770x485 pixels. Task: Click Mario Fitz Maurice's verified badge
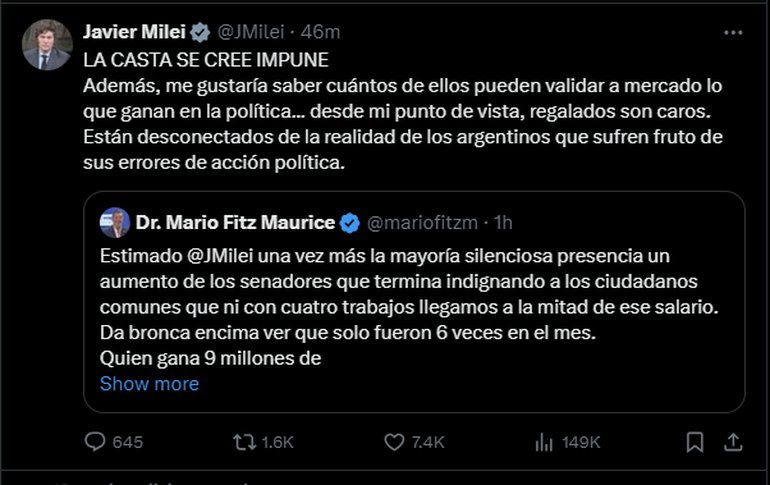tap(350, 222)
